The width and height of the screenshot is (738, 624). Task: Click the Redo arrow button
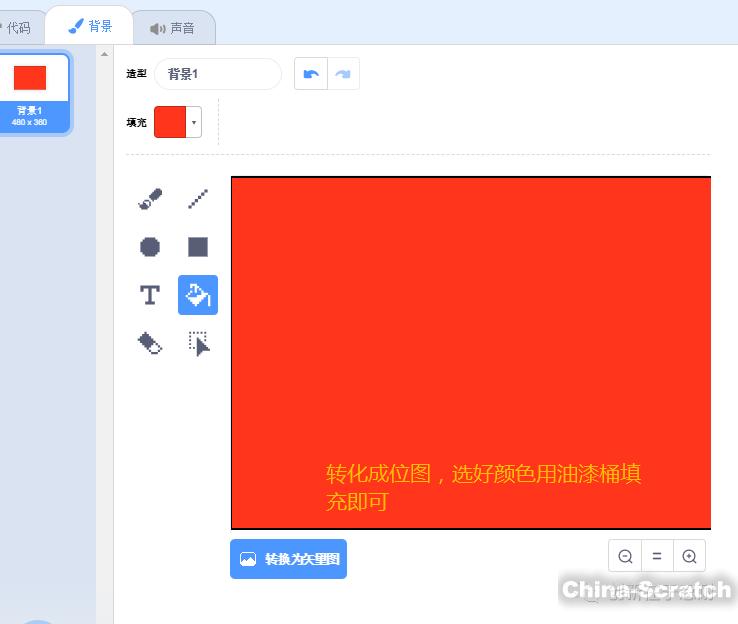coord(343,74)
